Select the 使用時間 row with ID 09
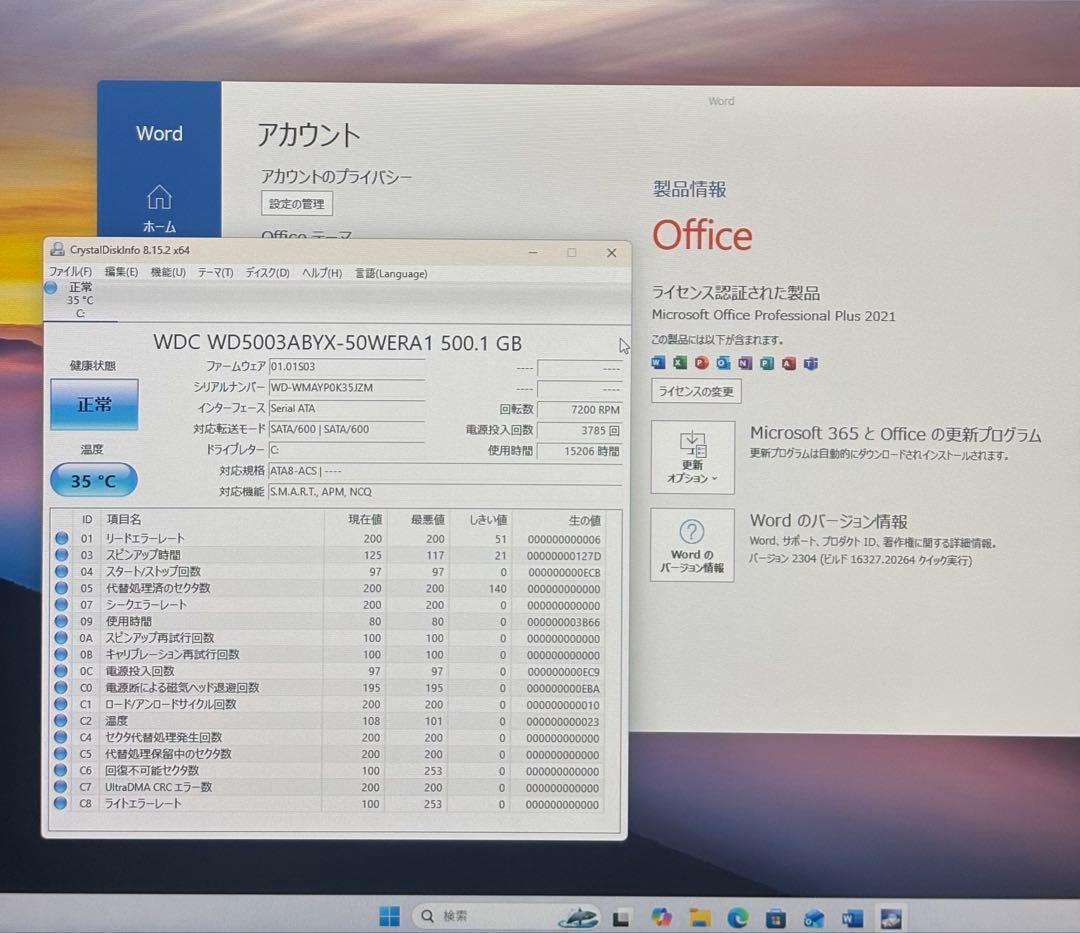The height and width of the screenshot is (933, 1080). pos(329,621)
